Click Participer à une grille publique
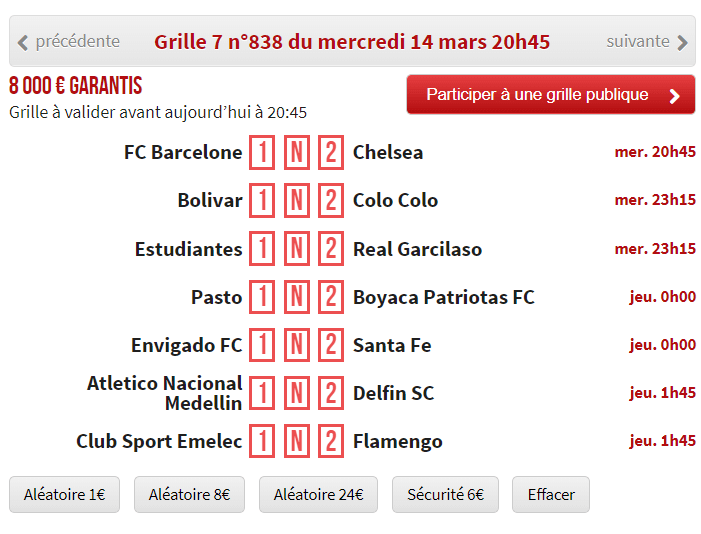The width and height of the screenshot is (701, 534). [551, 95]
